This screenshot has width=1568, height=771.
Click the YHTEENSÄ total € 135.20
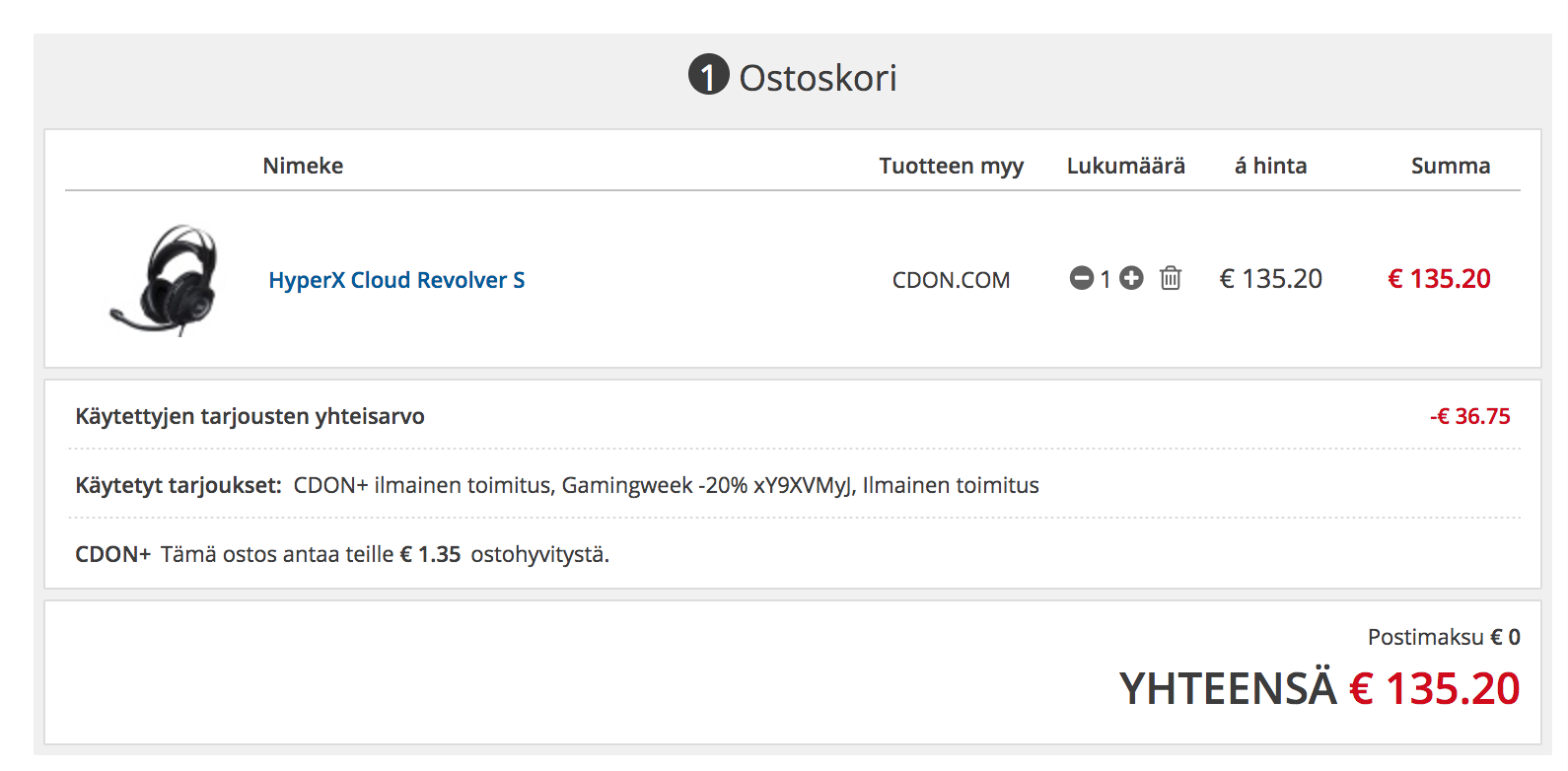[1319, 688]
